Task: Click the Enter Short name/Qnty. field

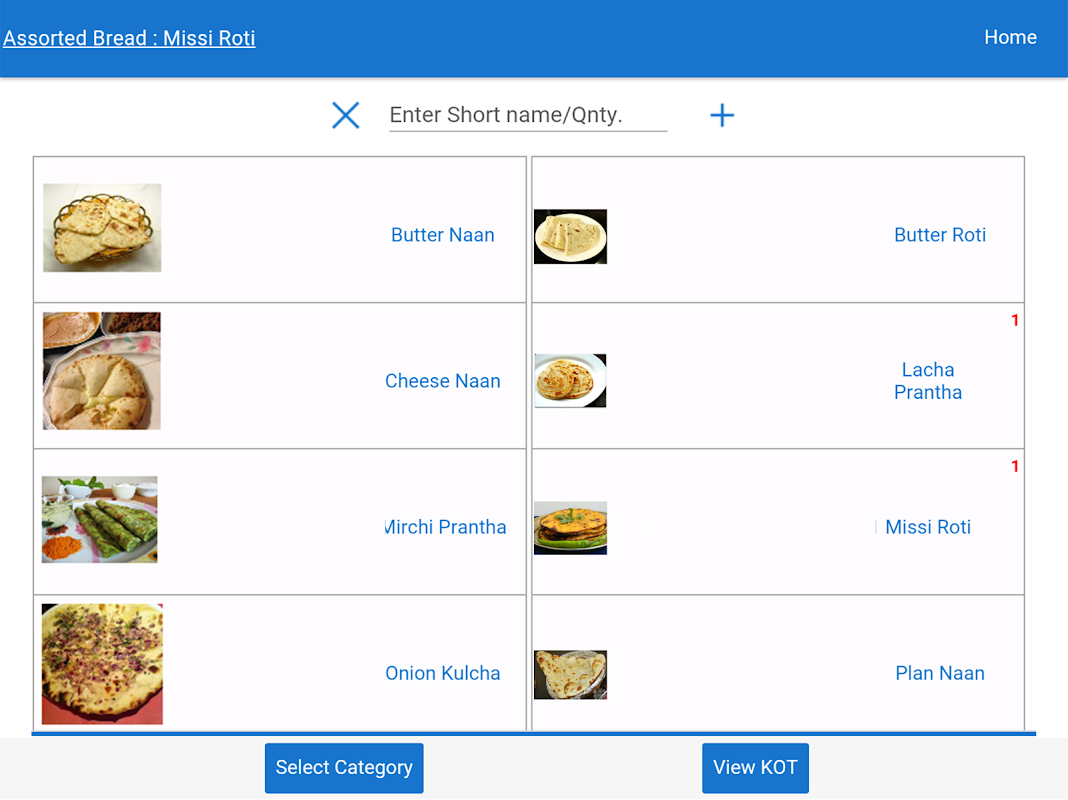Action: tap(527, 115)
